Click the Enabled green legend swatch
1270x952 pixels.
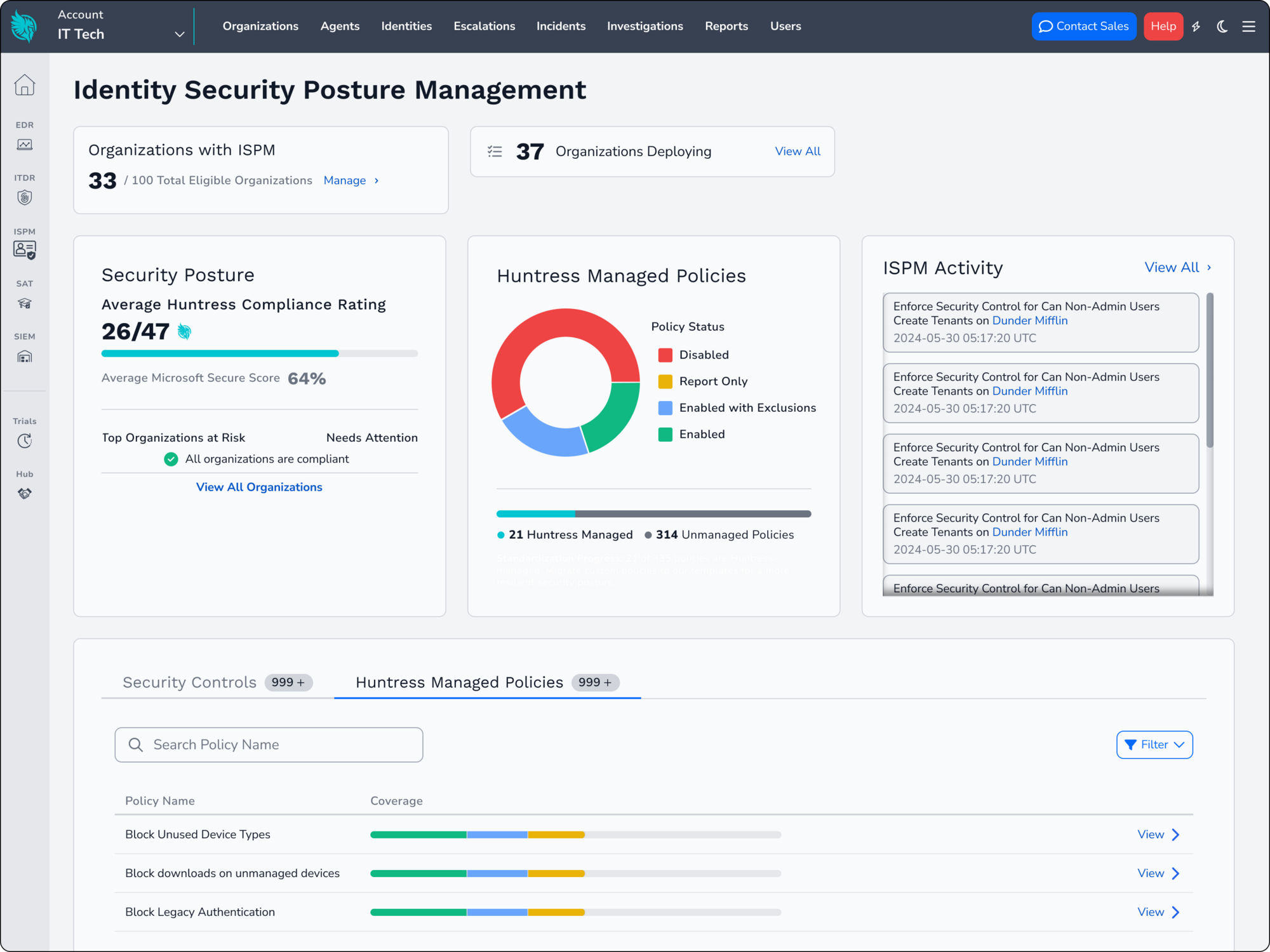[x=665, y=435]
